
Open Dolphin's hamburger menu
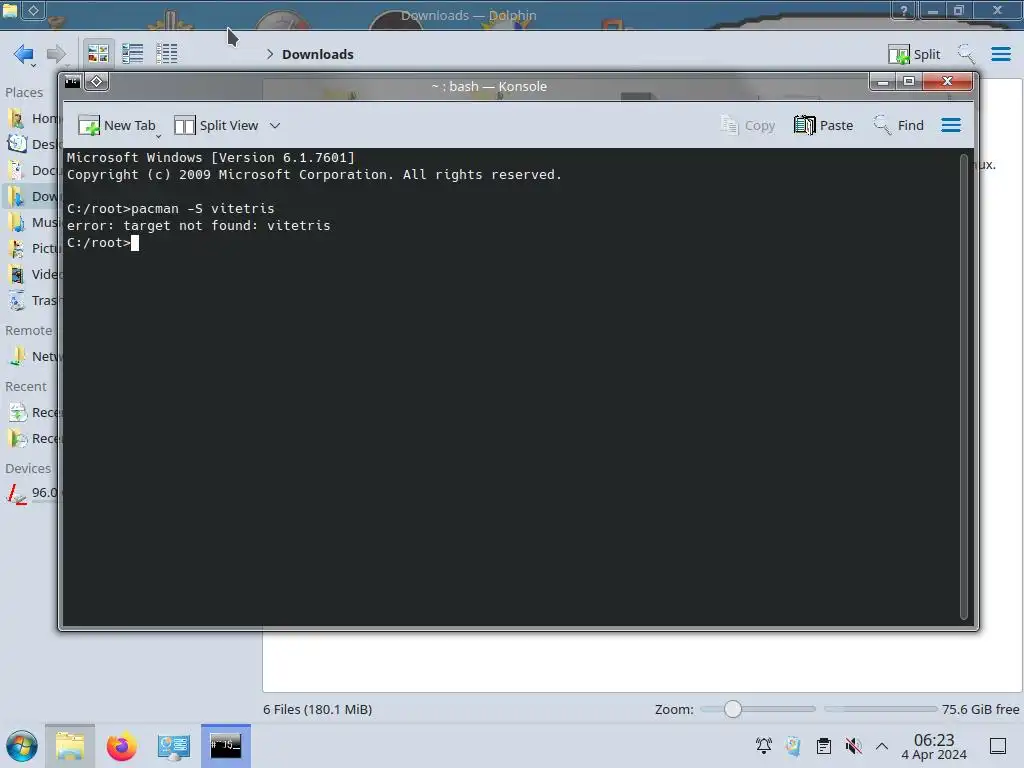1000,54
